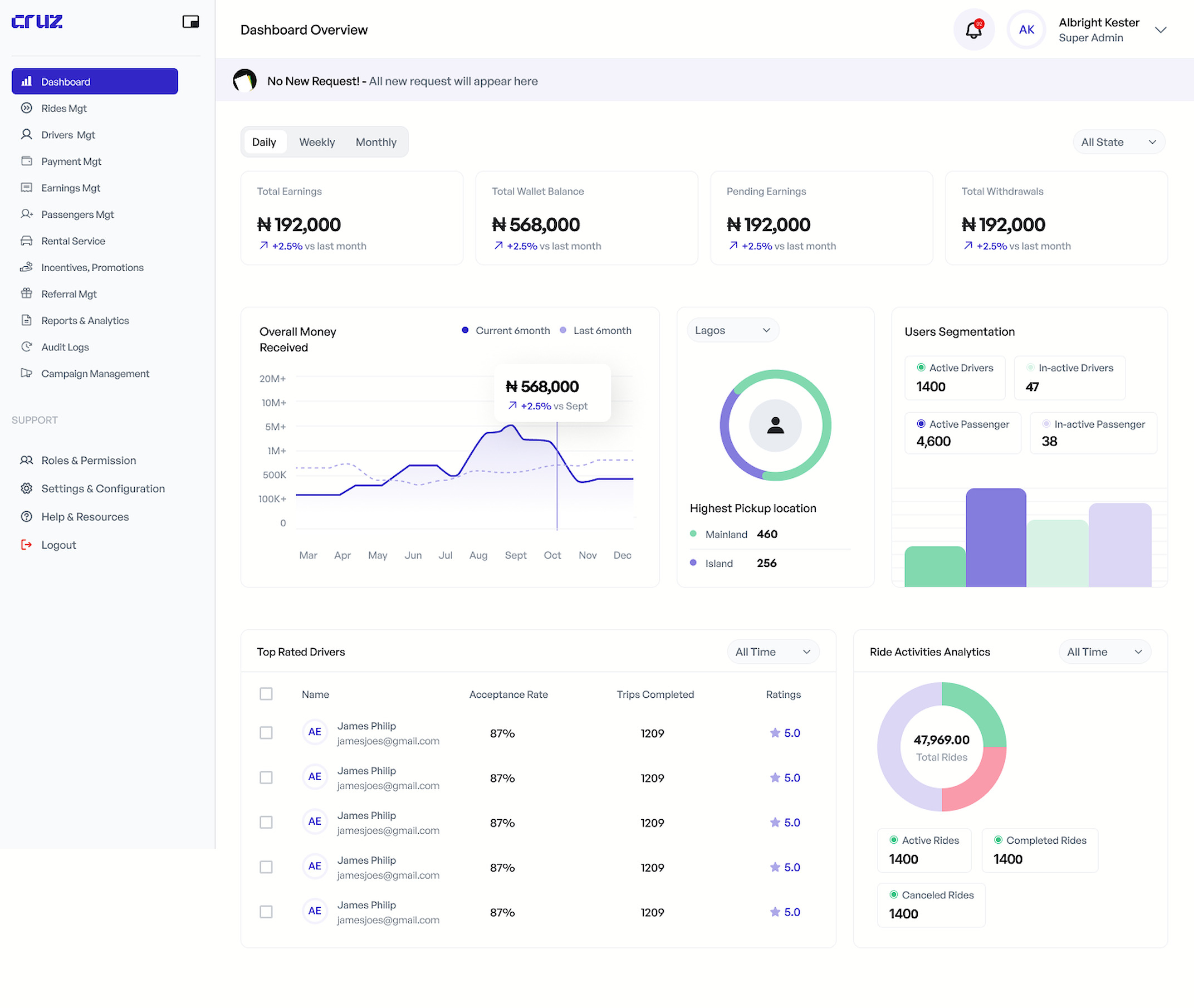Click the chart's vertical marker line
Image resolution: width=1194 pixels, height=1008 pixels.
coord(557,476)
